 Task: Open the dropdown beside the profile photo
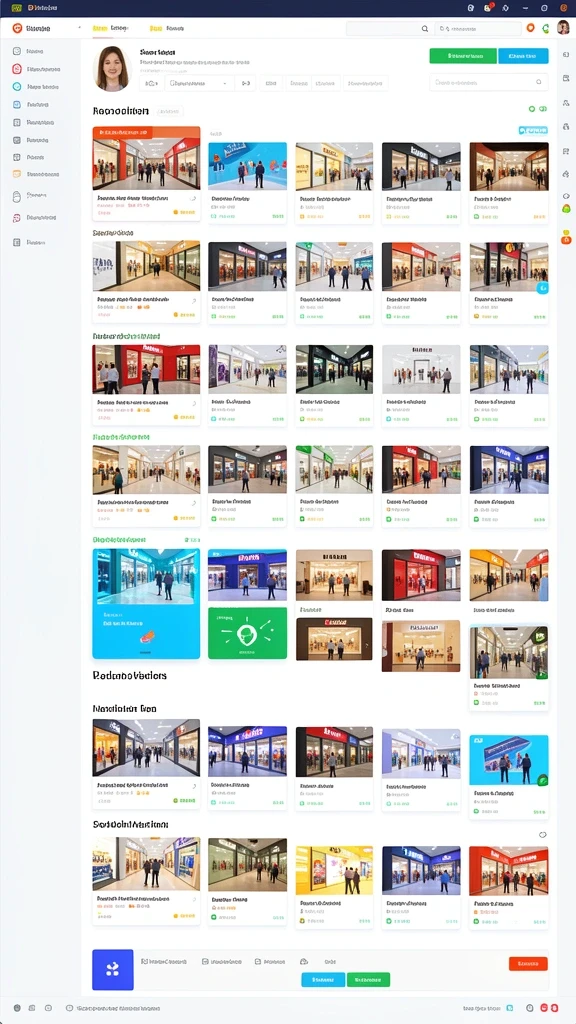[200, 84]
